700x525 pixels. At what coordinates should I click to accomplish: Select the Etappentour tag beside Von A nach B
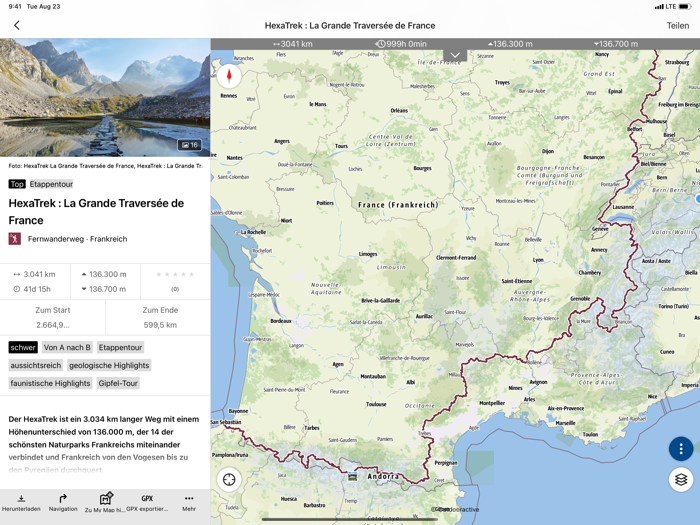[x=121, y=347]
